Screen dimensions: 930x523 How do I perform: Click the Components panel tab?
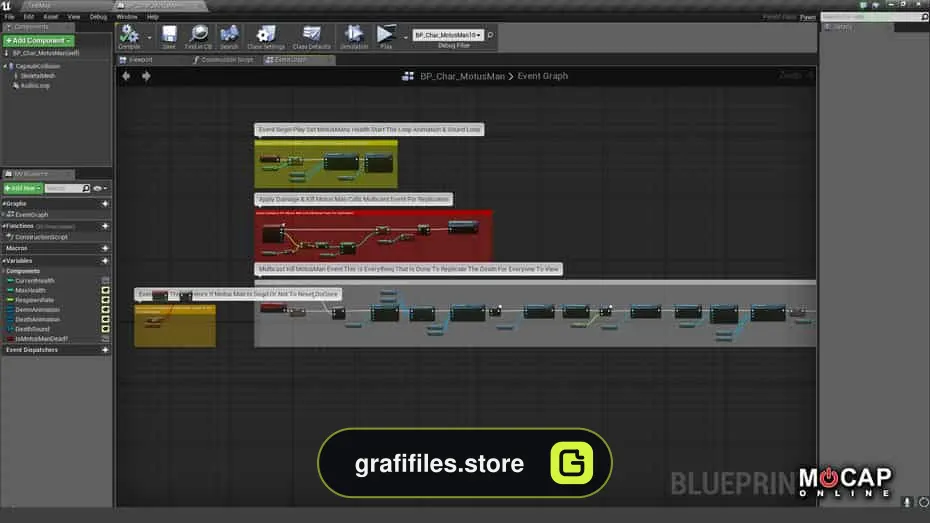point(38,27)
